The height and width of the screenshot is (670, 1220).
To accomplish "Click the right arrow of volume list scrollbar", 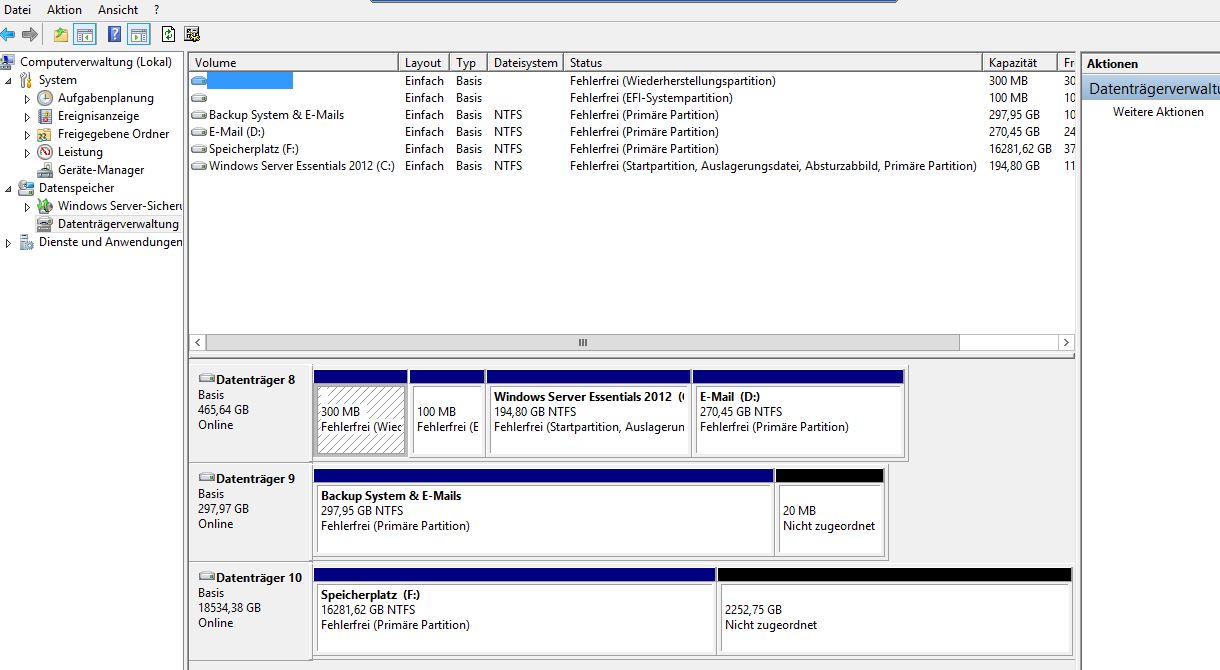I will pyautogui.click(x=1067, y=342).
